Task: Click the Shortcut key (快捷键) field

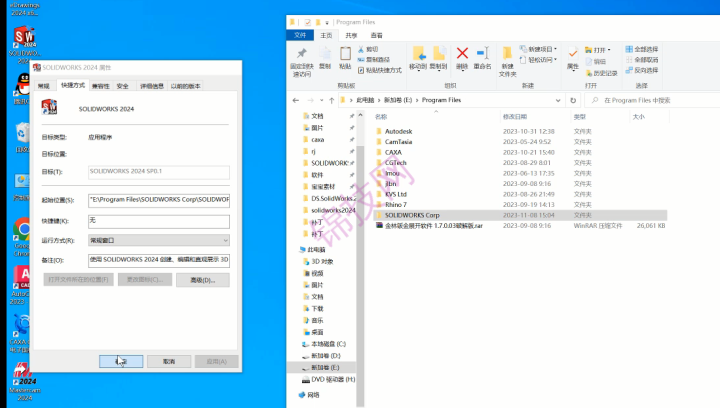Action: click(x=159, y=221)
